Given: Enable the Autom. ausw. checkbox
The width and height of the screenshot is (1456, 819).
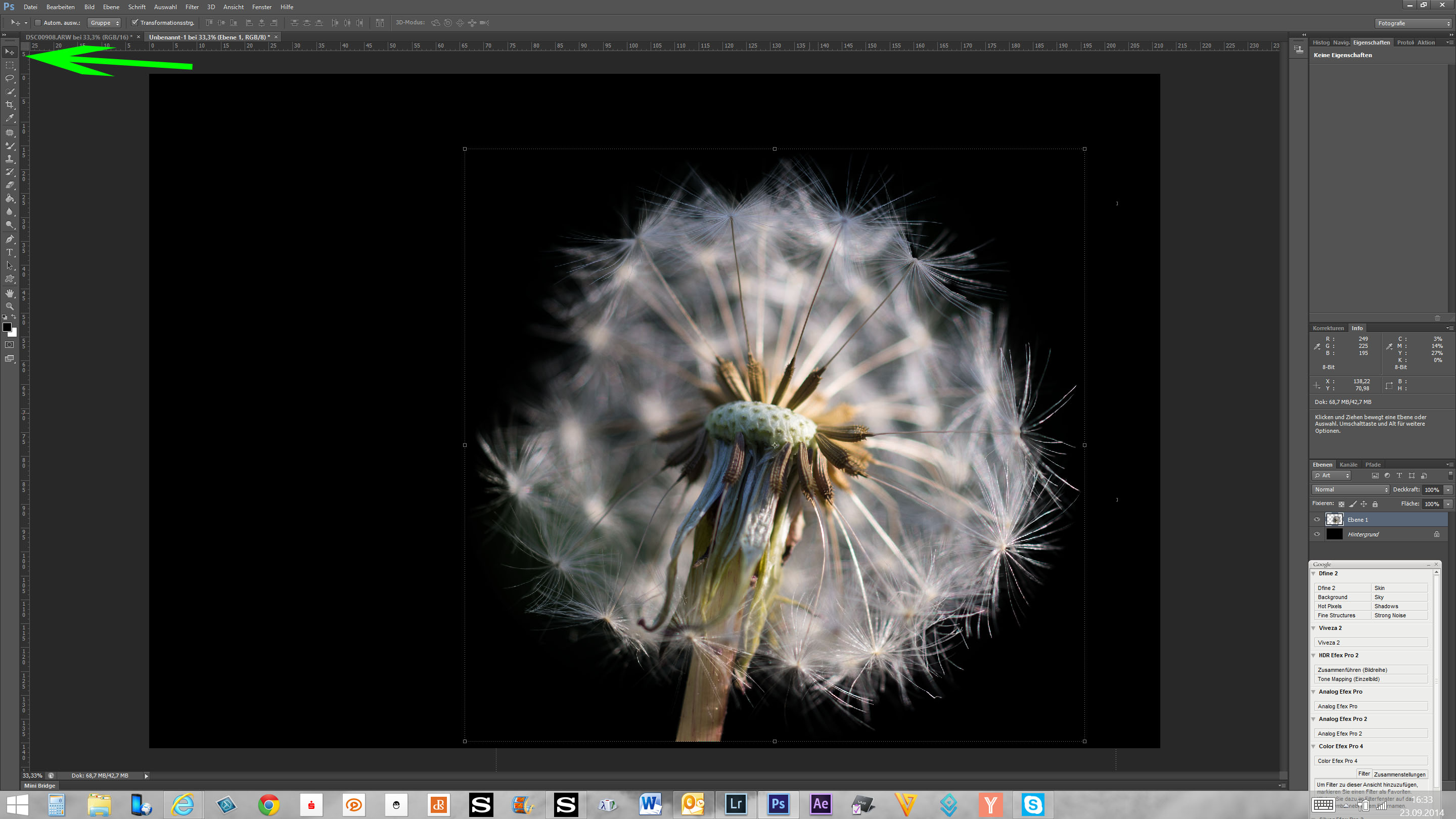Looking at the screenshot, I should pyautogui.click(x=38, y=23).
